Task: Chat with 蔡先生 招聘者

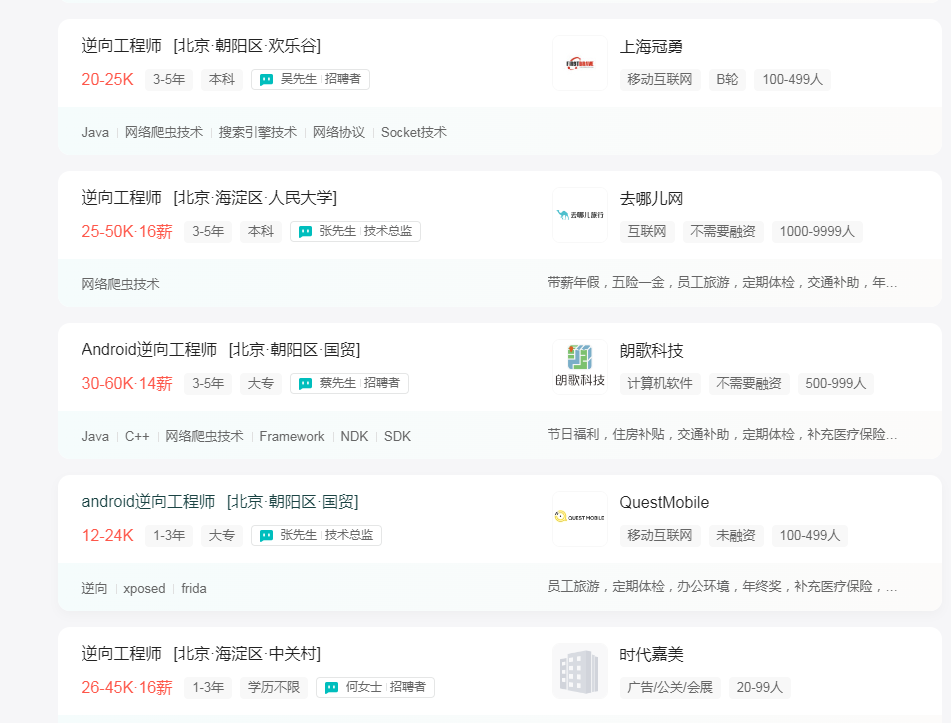Action: point(349,383)
